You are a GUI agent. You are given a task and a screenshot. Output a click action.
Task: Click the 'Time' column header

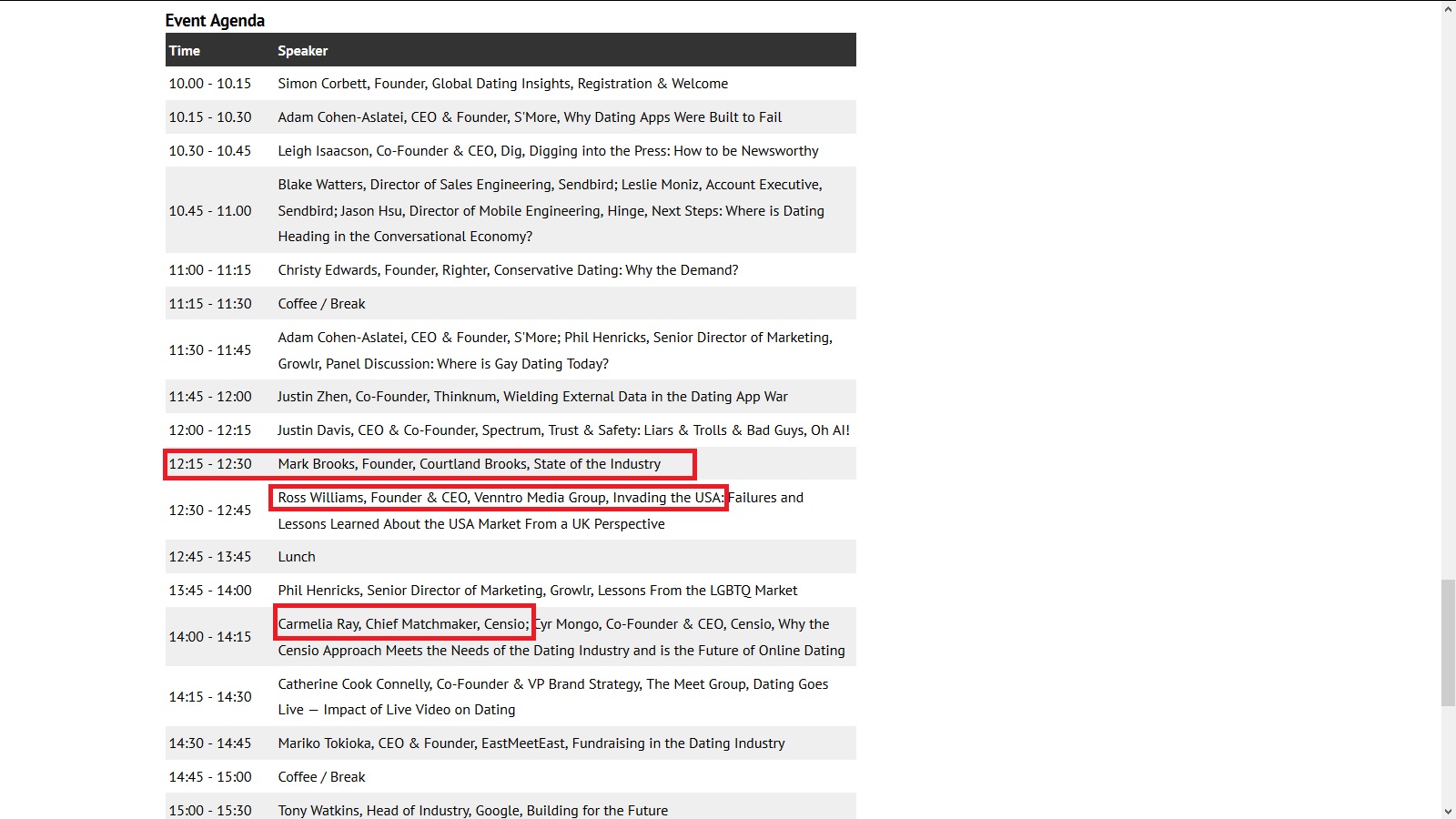[x=184, y=51]
